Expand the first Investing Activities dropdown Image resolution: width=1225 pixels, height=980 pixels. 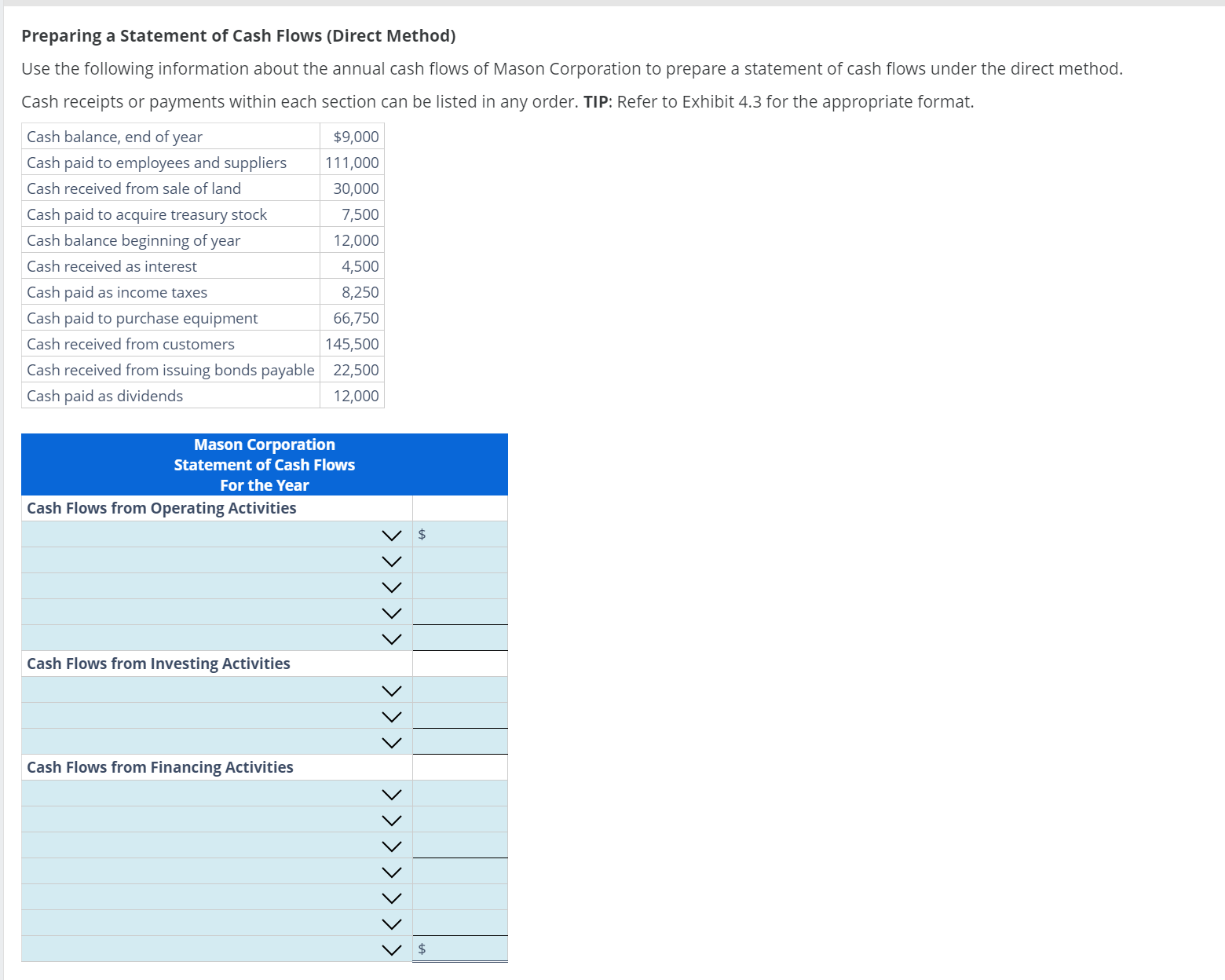click(x=392, y=689)
